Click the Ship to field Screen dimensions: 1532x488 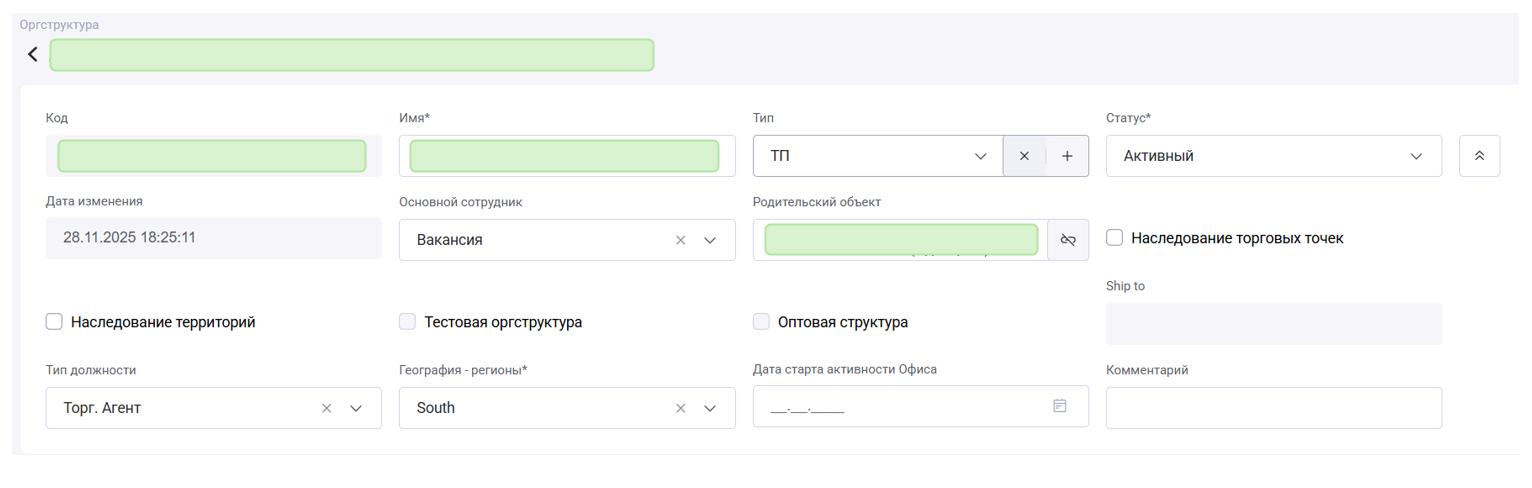coord(1273,324)
